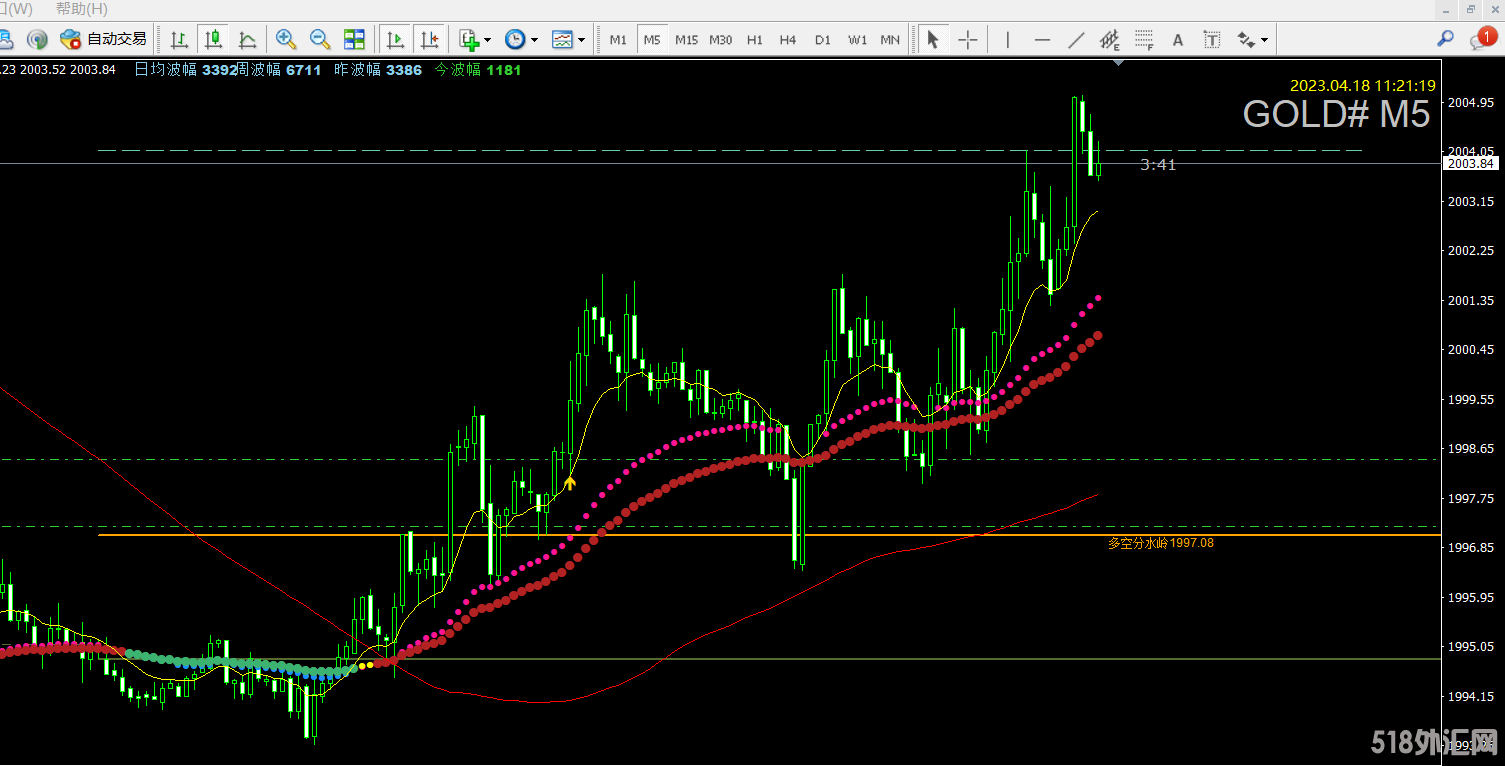
Task: Click the 多空分水岭1997.08 label
Action: point(1160,543)
